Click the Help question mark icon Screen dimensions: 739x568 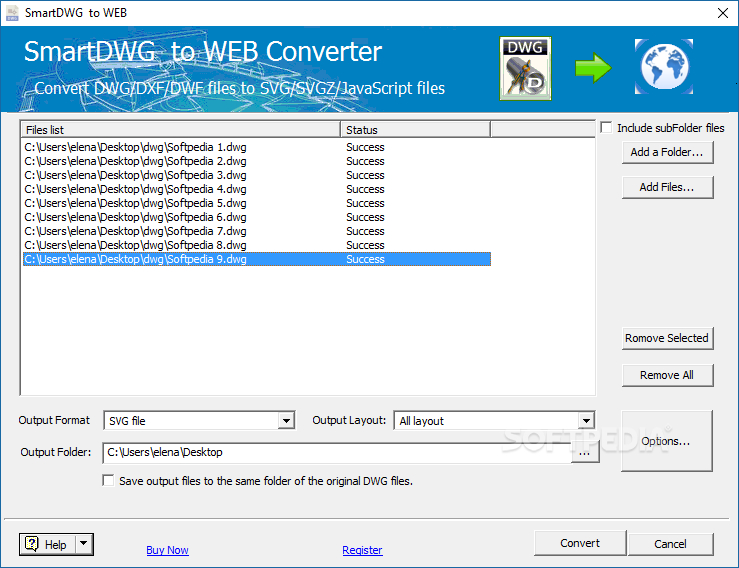click(x=32, y=544)
